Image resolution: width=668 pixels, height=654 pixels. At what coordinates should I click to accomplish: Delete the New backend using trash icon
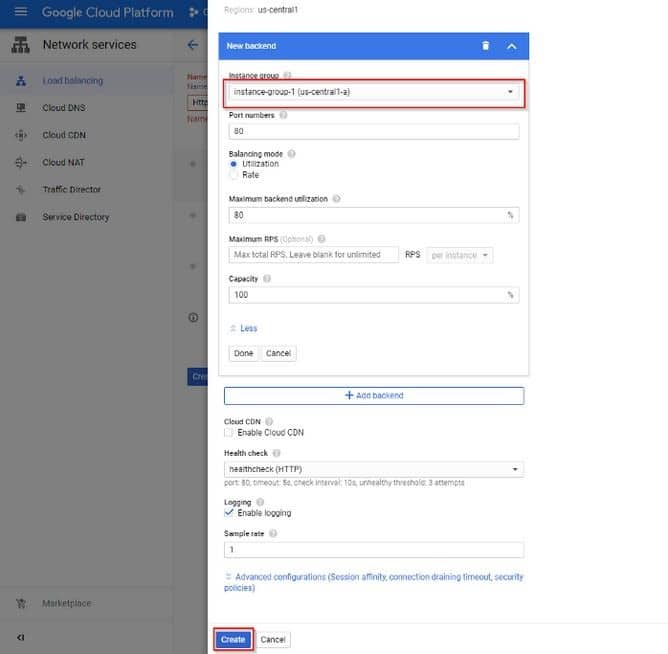tap(486, 46)
